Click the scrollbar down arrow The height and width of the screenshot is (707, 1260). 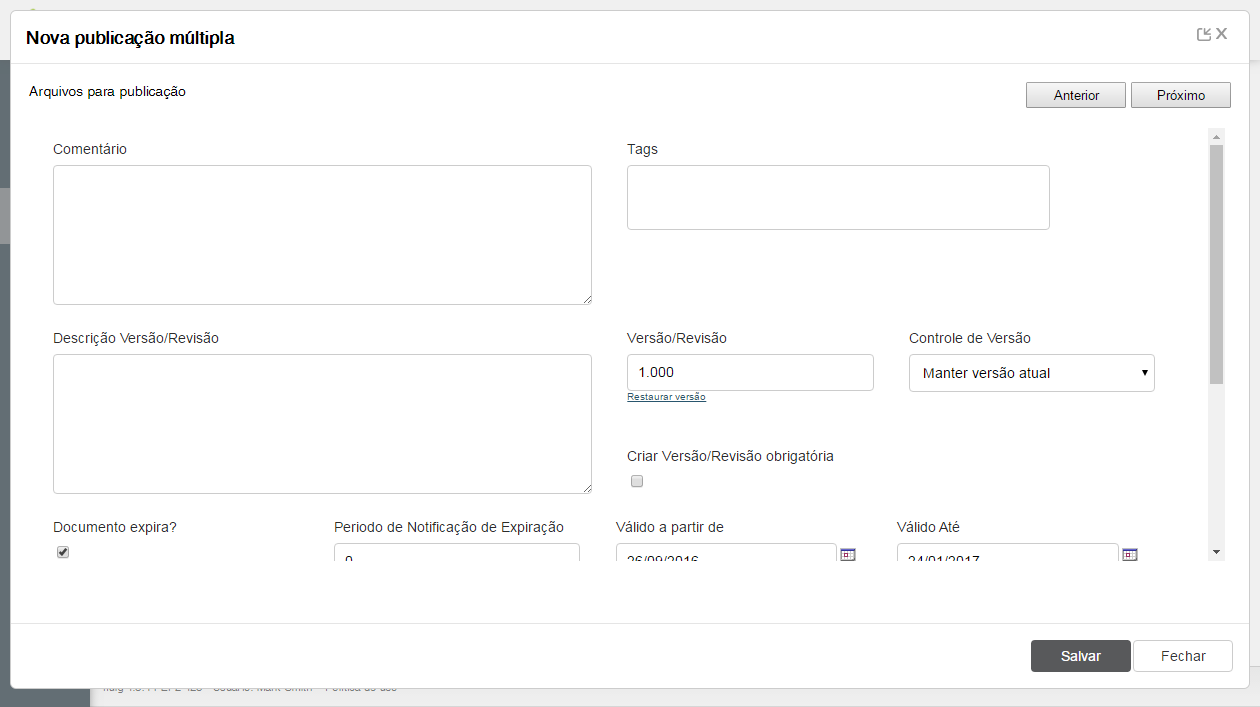tap(1216, 552)
